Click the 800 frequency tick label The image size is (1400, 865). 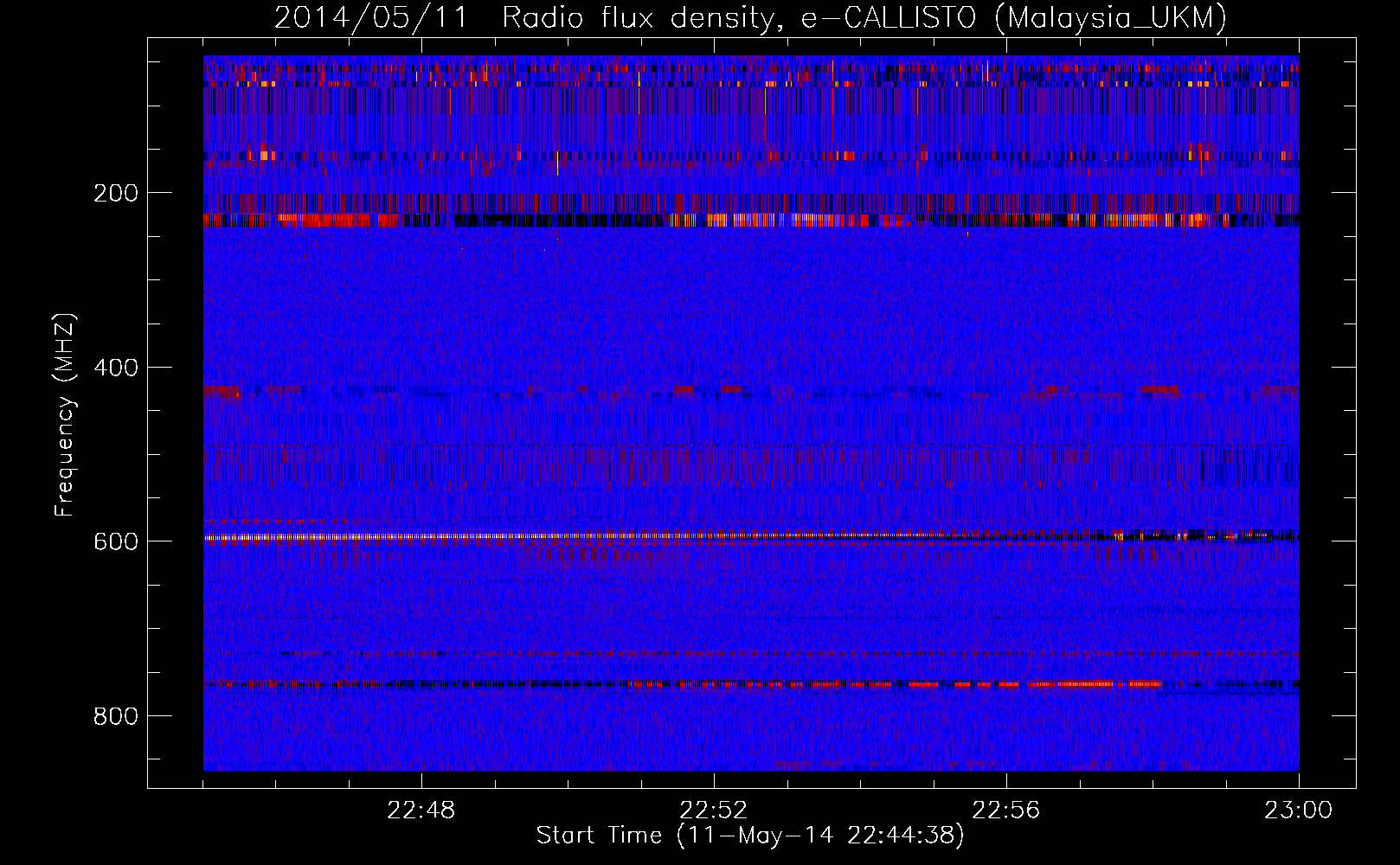pos(116,716)
